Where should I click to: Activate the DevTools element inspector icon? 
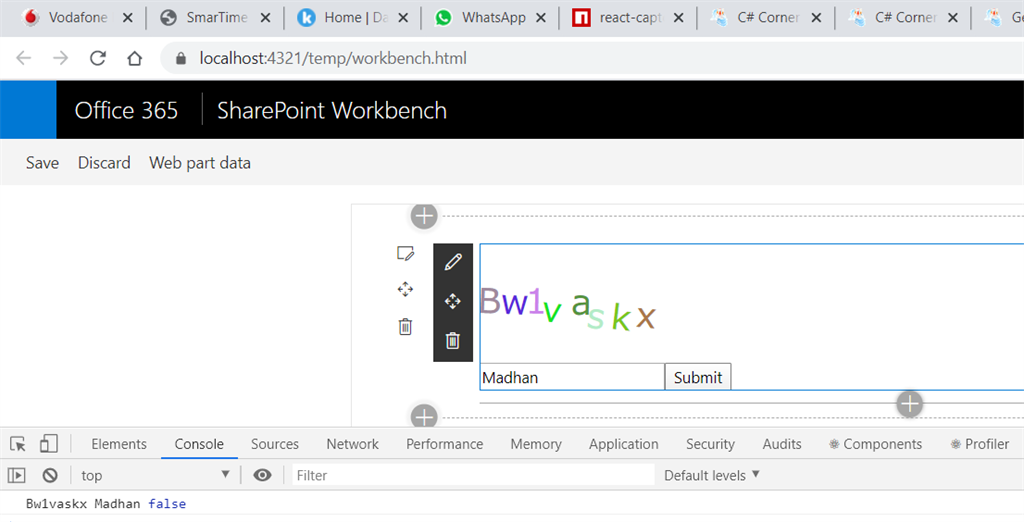[x=18, y=444]
